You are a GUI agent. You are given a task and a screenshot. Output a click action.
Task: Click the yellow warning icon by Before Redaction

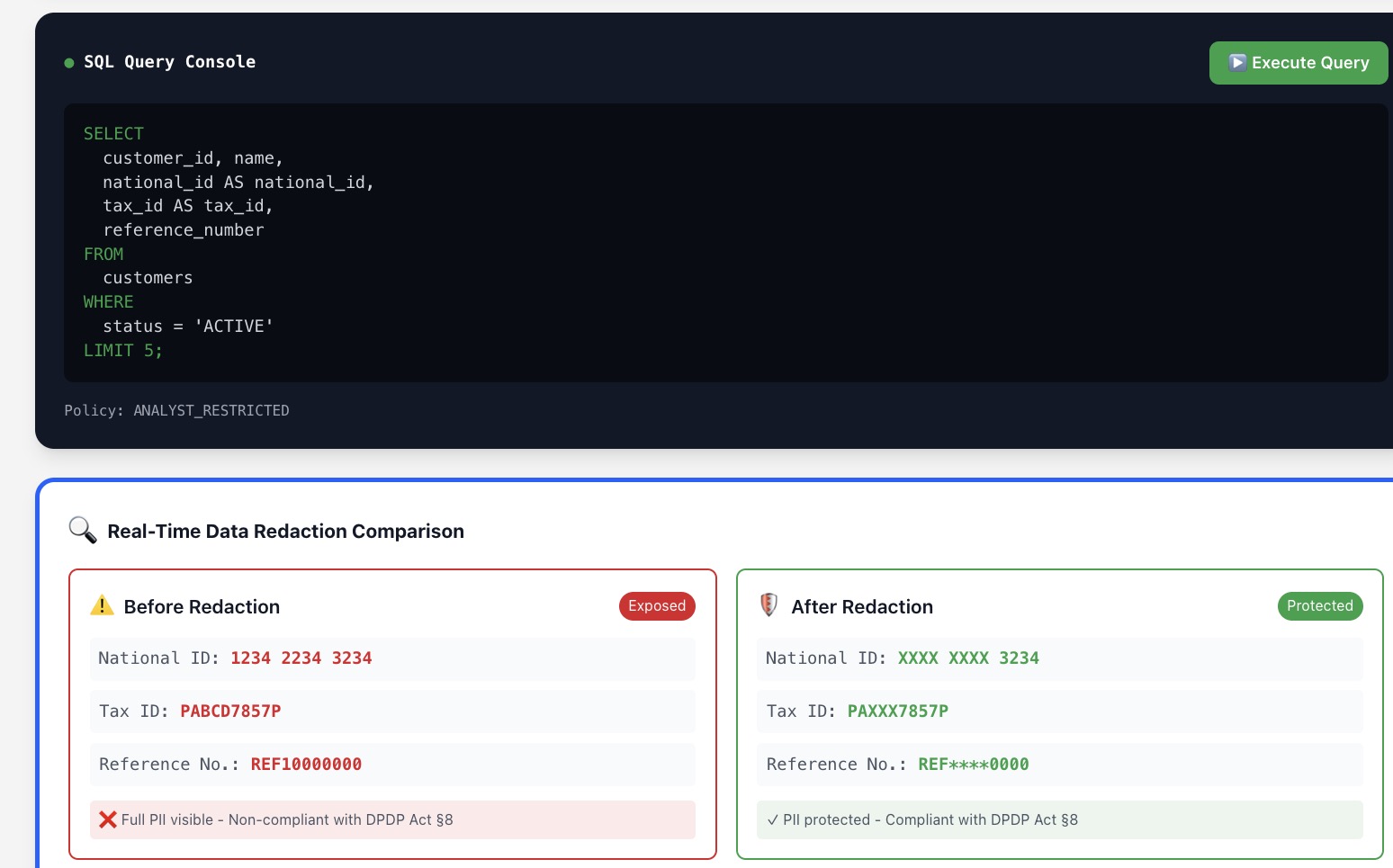pos(102,605)
